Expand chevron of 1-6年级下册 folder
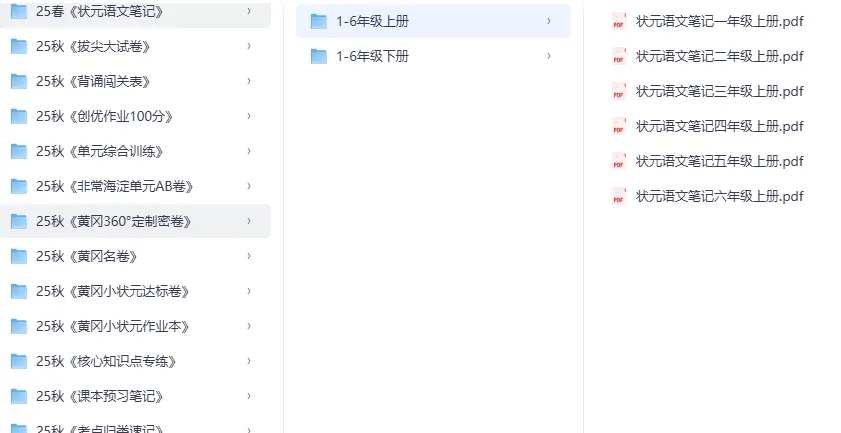 point(549,56)
